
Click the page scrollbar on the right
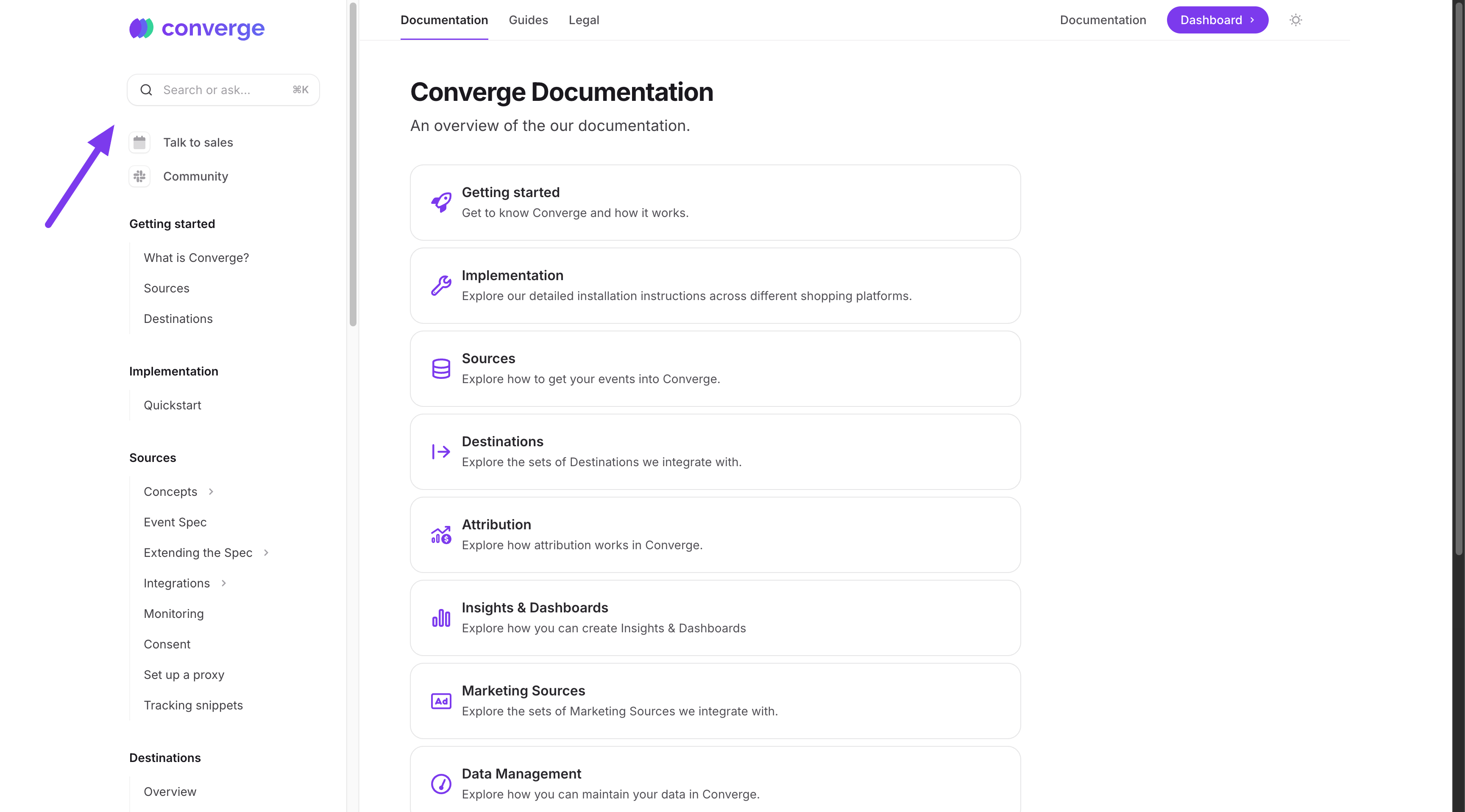[x=1459, y=278]
